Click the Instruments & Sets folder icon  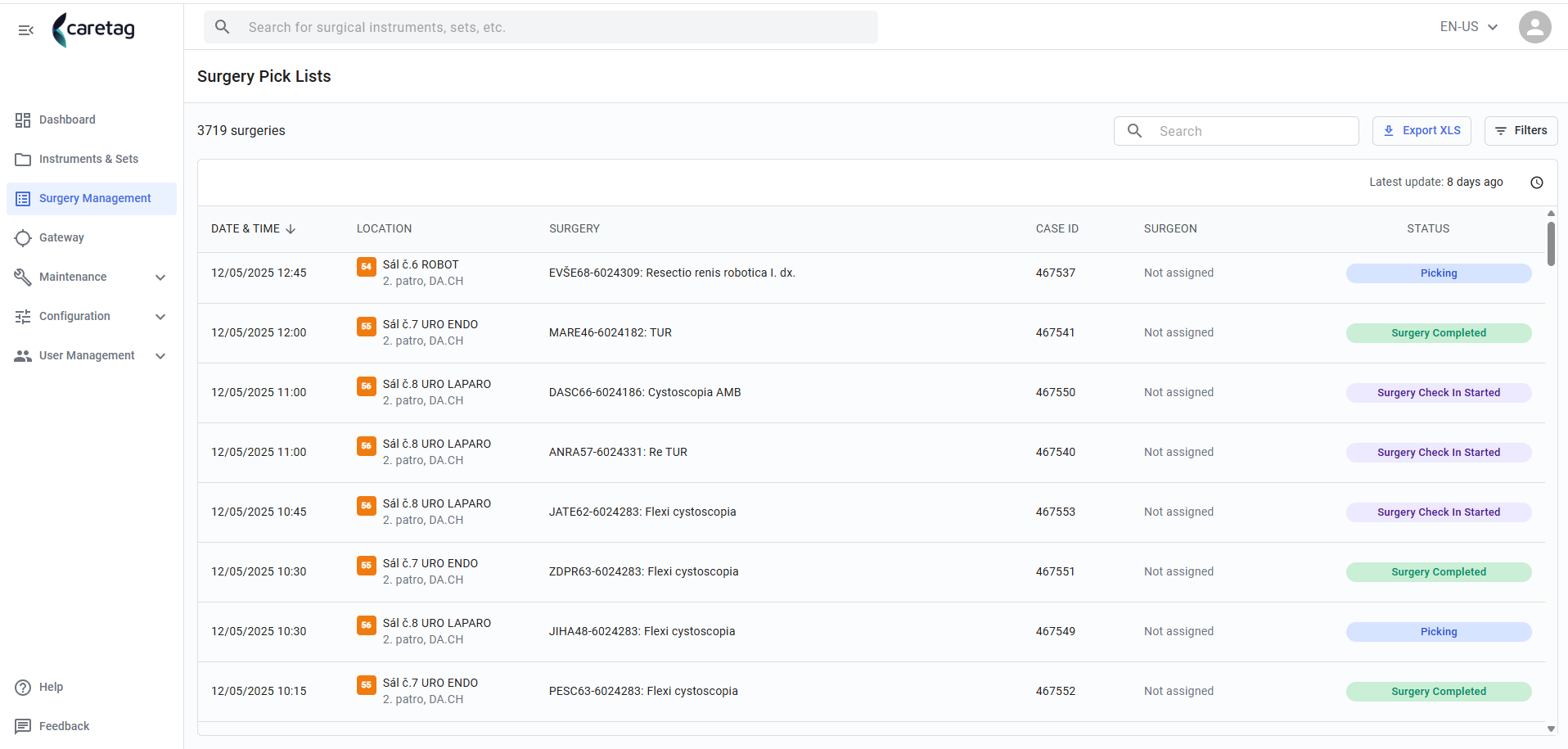[x=23, y=159]
